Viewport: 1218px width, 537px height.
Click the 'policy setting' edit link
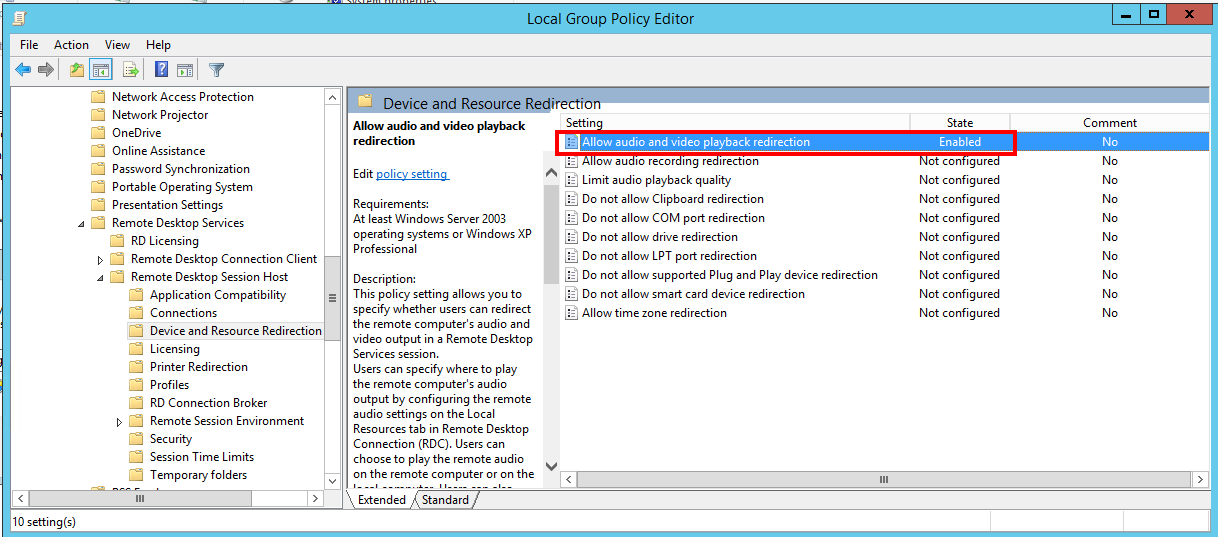[x=412, y=174]
